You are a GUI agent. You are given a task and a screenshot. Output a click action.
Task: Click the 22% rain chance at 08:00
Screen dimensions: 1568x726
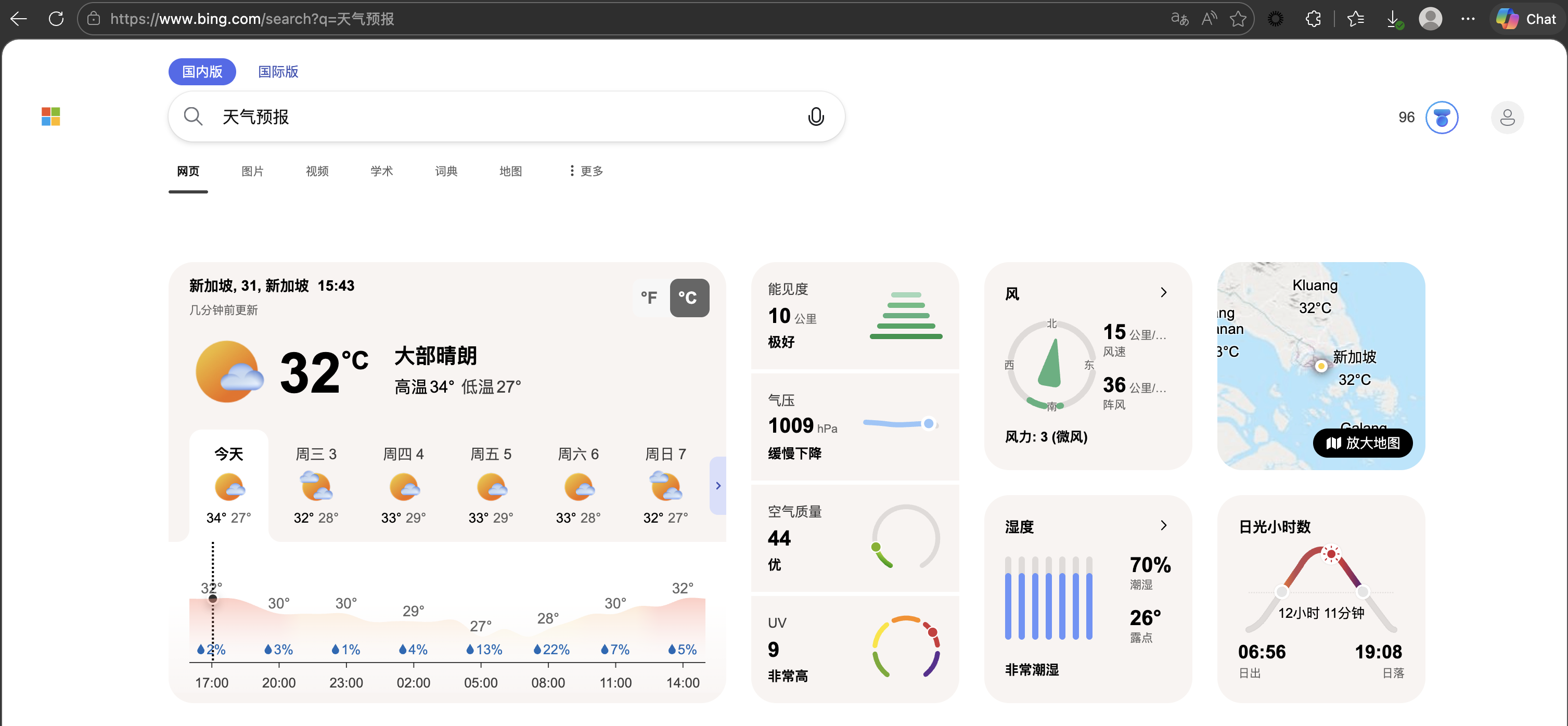[x=551, y=650]
